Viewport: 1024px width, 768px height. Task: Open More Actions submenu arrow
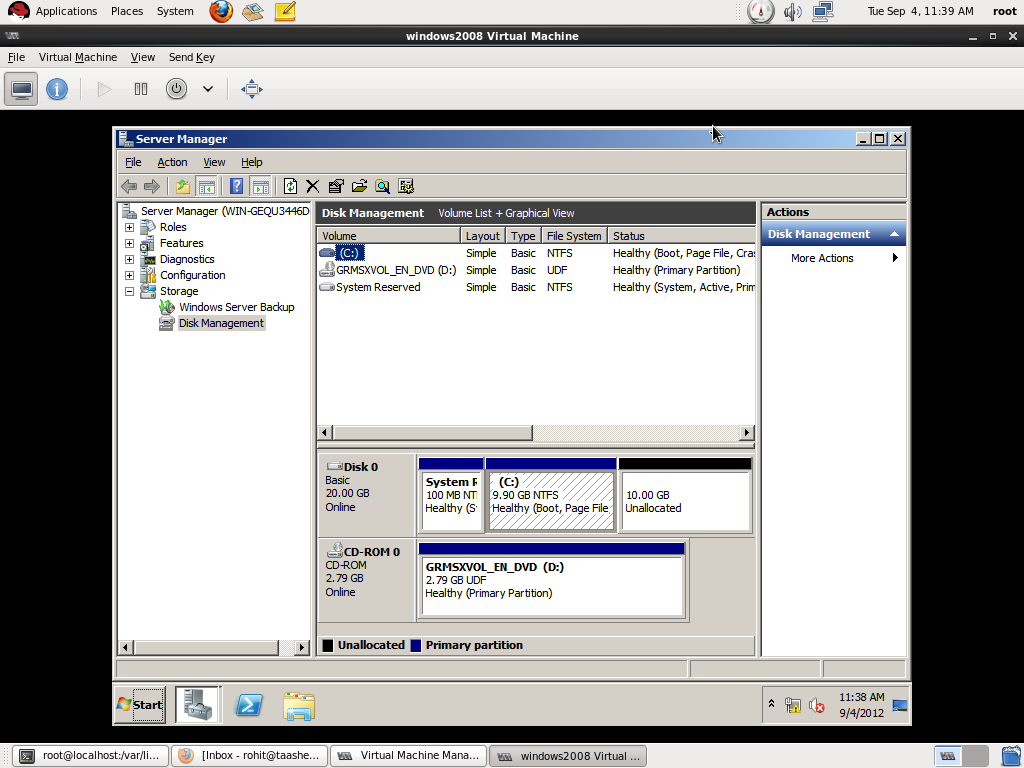895,258
